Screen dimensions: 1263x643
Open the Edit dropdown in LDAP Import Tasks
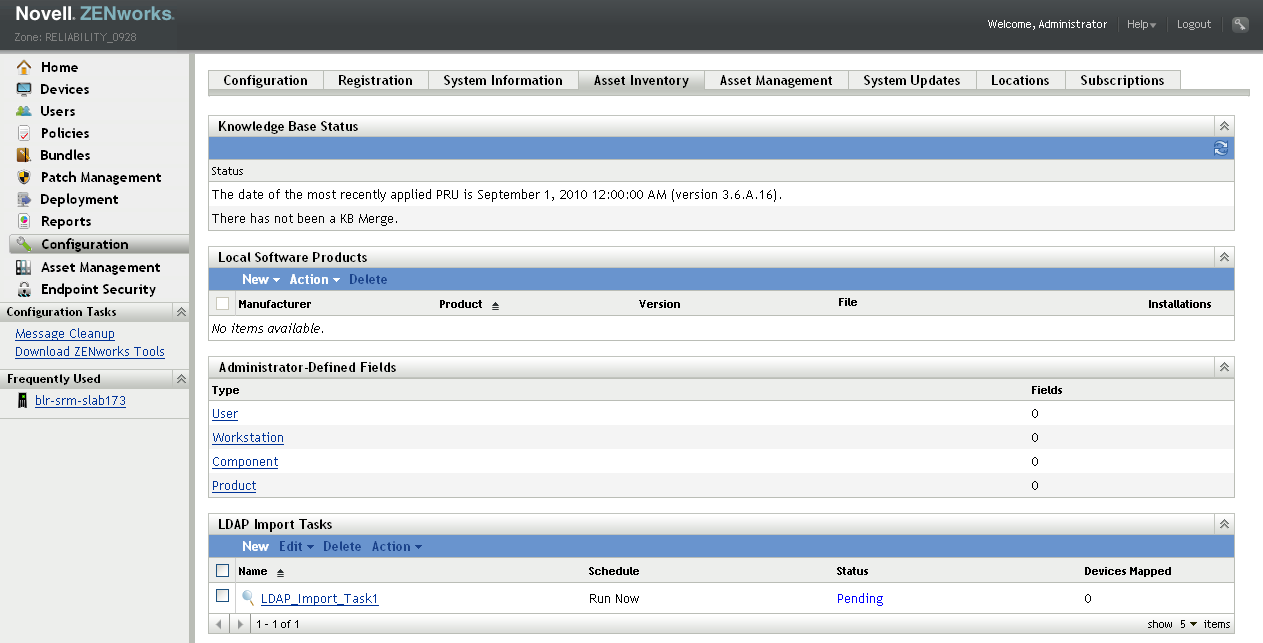point(291,546)
